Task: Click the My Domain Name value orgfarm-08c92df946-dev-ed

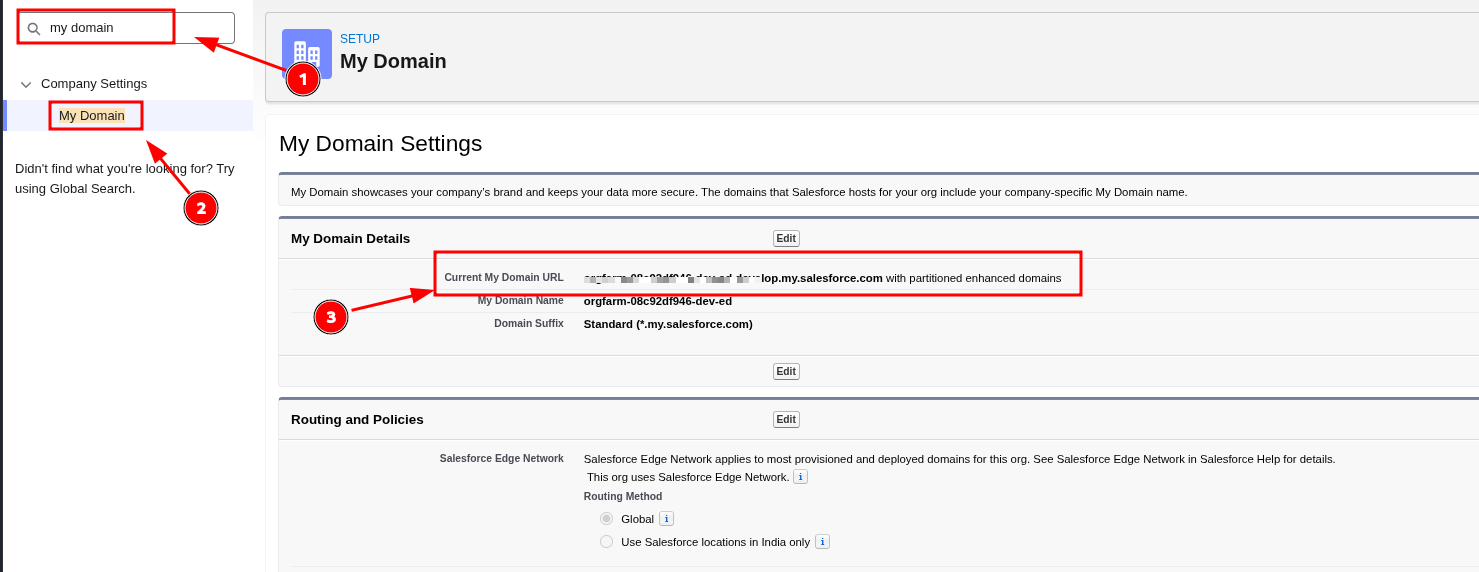Action: 658,301
